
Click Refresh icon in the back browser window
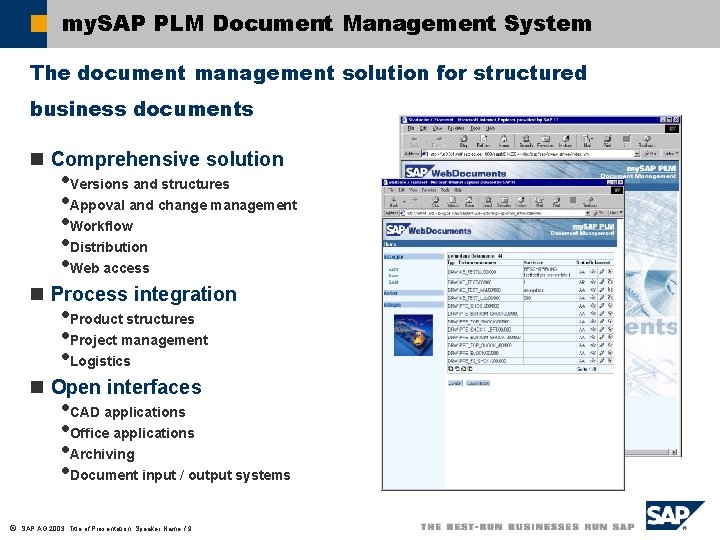pos(484,141)
